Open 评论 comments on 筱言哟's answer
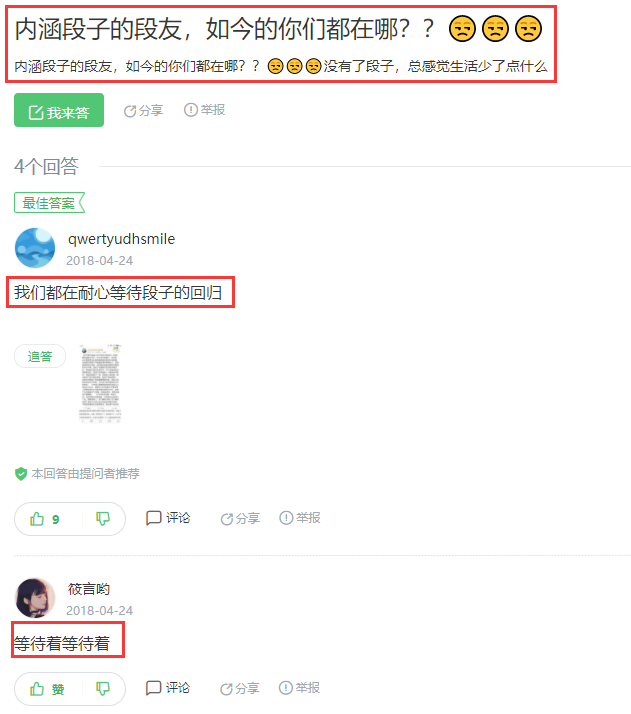The image size is (631, 714). [168, 688]
